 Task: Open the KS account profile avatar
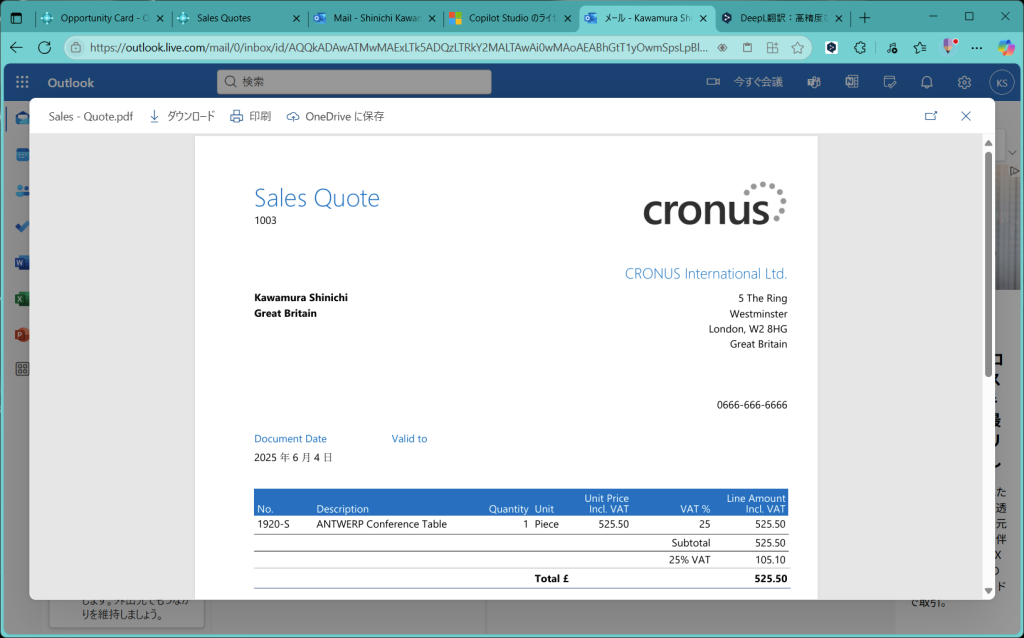point(1002,83)
